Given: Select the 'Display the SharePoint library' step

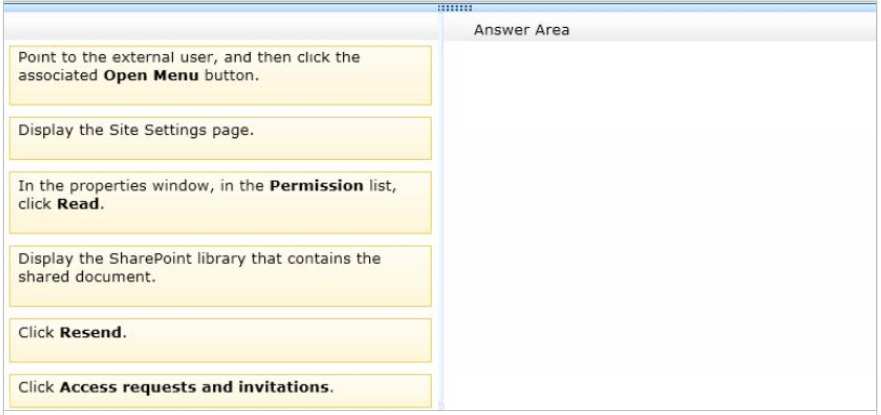Looking at the screenshot, I should click(220, 276).
